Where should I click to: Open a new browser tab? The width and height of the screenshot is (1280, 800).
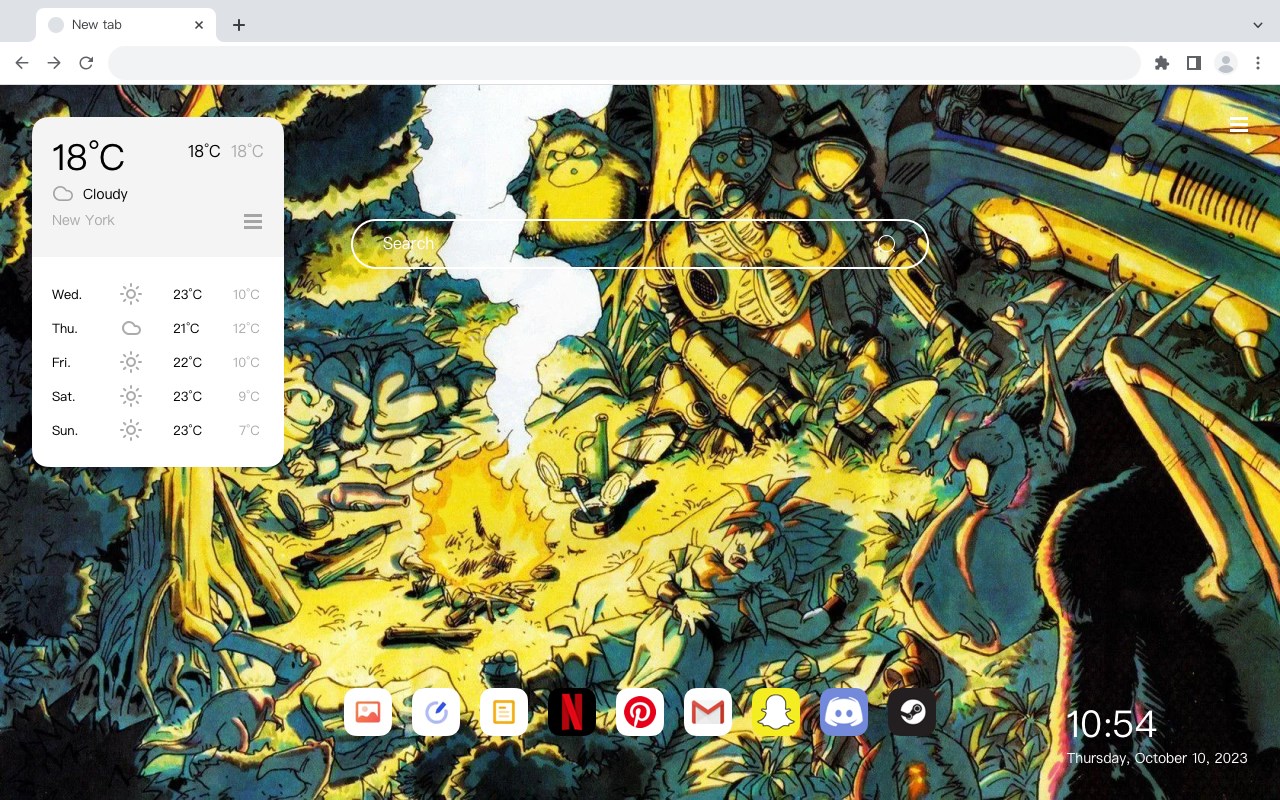(238, 25)
